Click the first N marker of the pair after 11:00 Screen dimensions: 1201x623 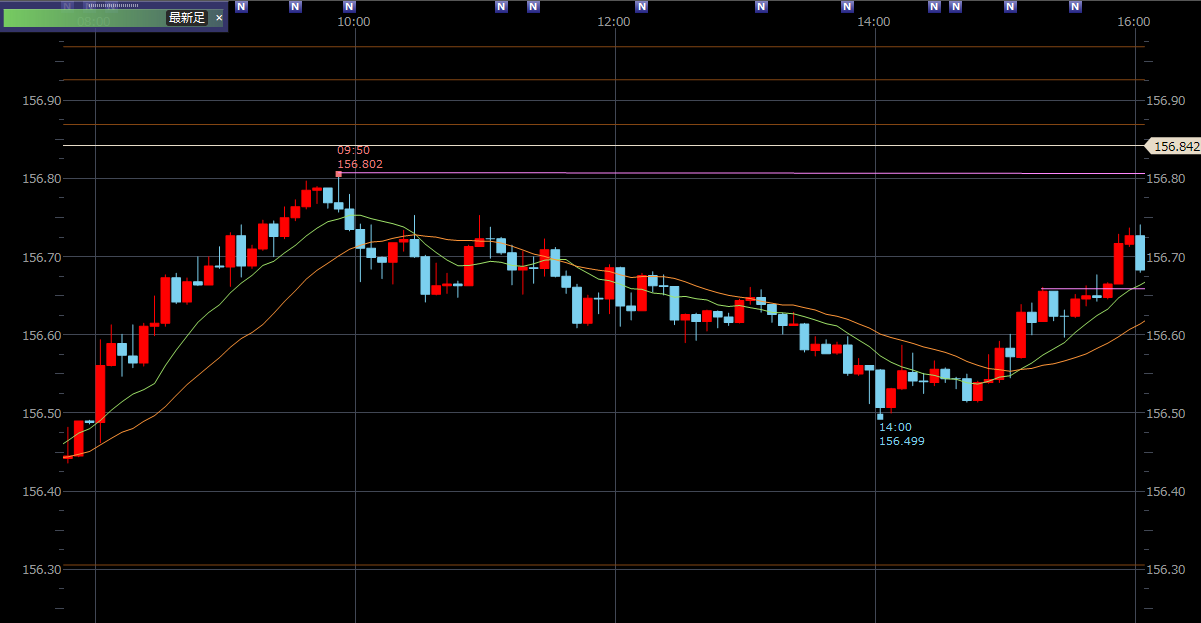[x=502, y=7]
